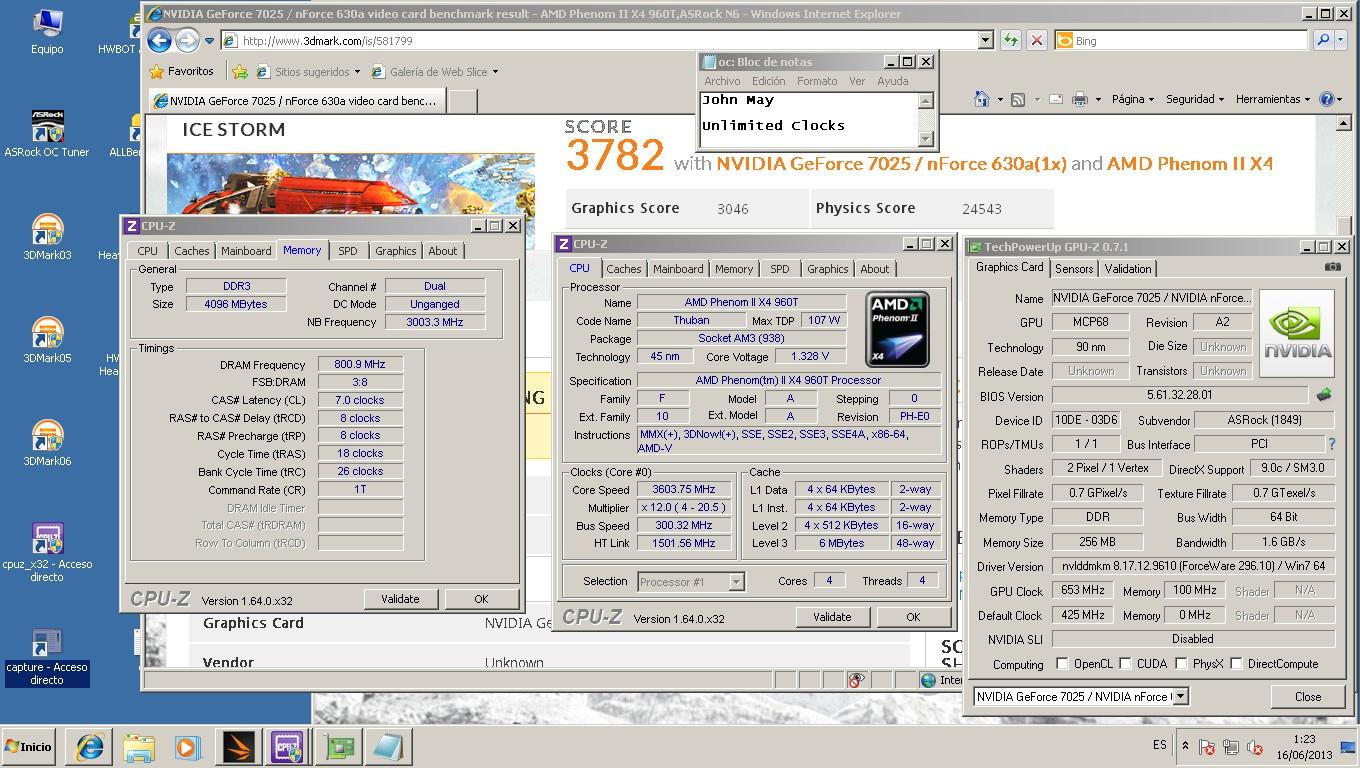The image size is (1360, 768).
Task: Toggle the CUDA checkbox in GPU-Z
Action: [x=1125, y=664]
